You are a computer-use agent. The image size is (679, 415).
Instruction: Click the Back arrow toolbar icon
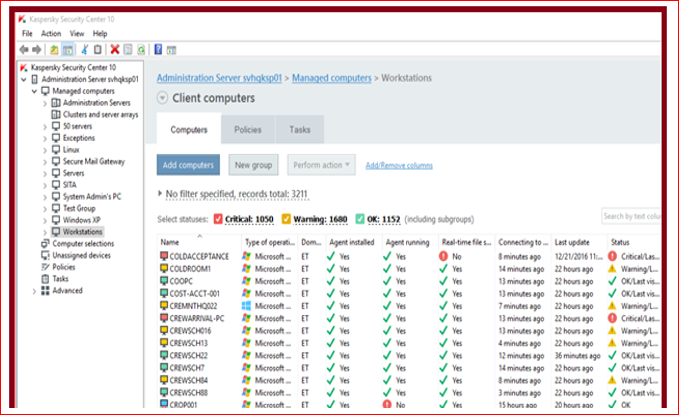point(24,50)
